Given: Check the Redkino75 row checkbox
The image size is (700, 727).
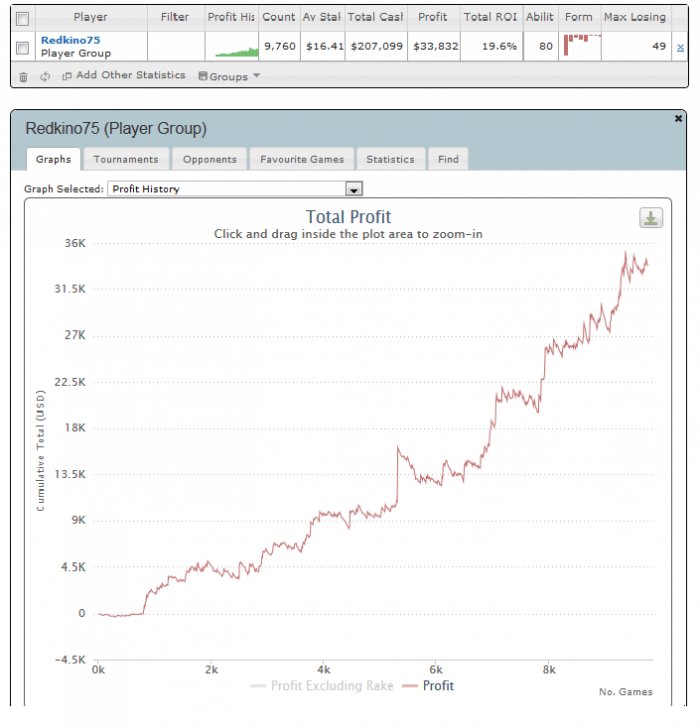Looking at the screenshot, I should coord(22,47).
